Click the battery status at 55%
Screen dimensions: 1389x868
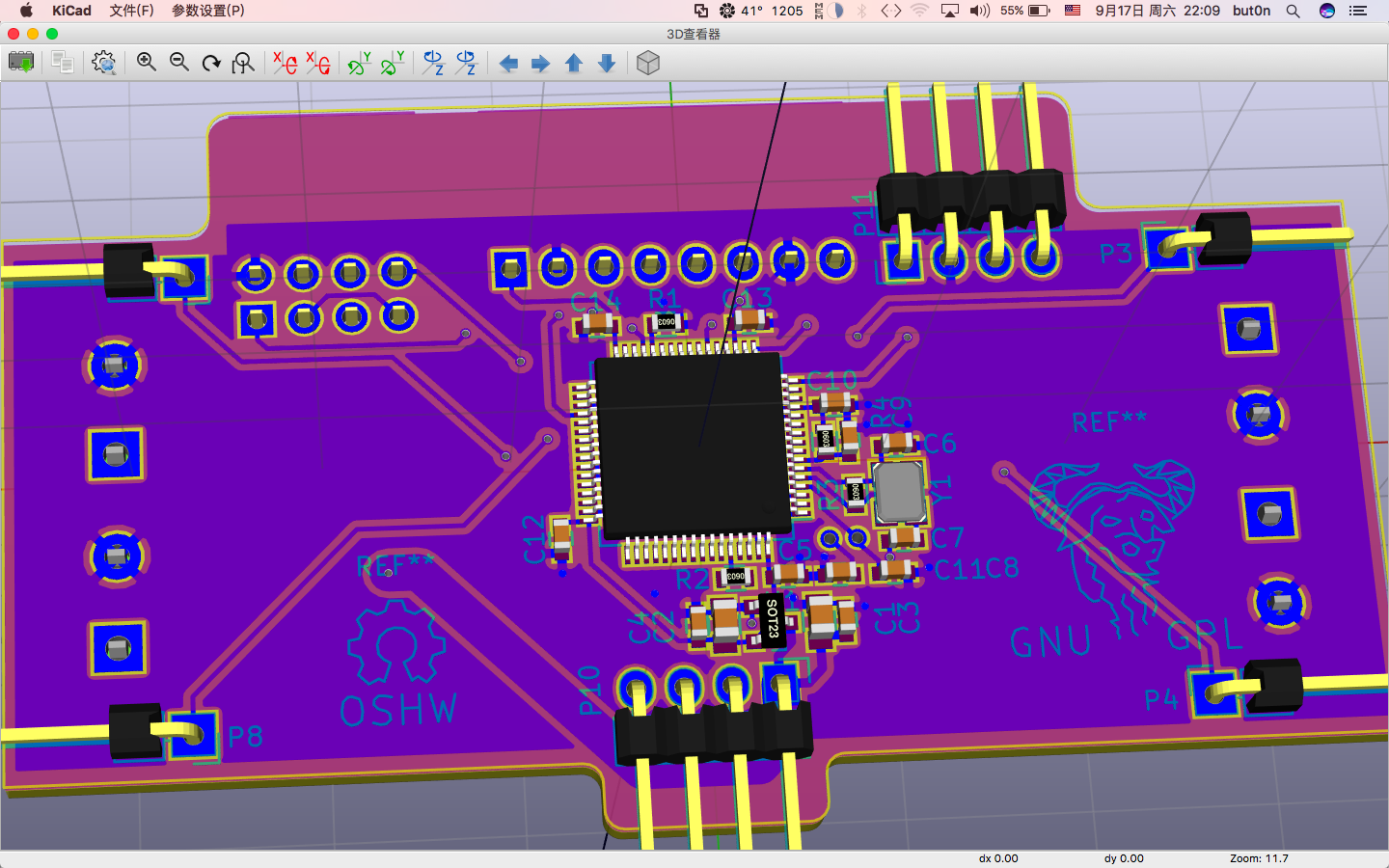point(1025,11)
